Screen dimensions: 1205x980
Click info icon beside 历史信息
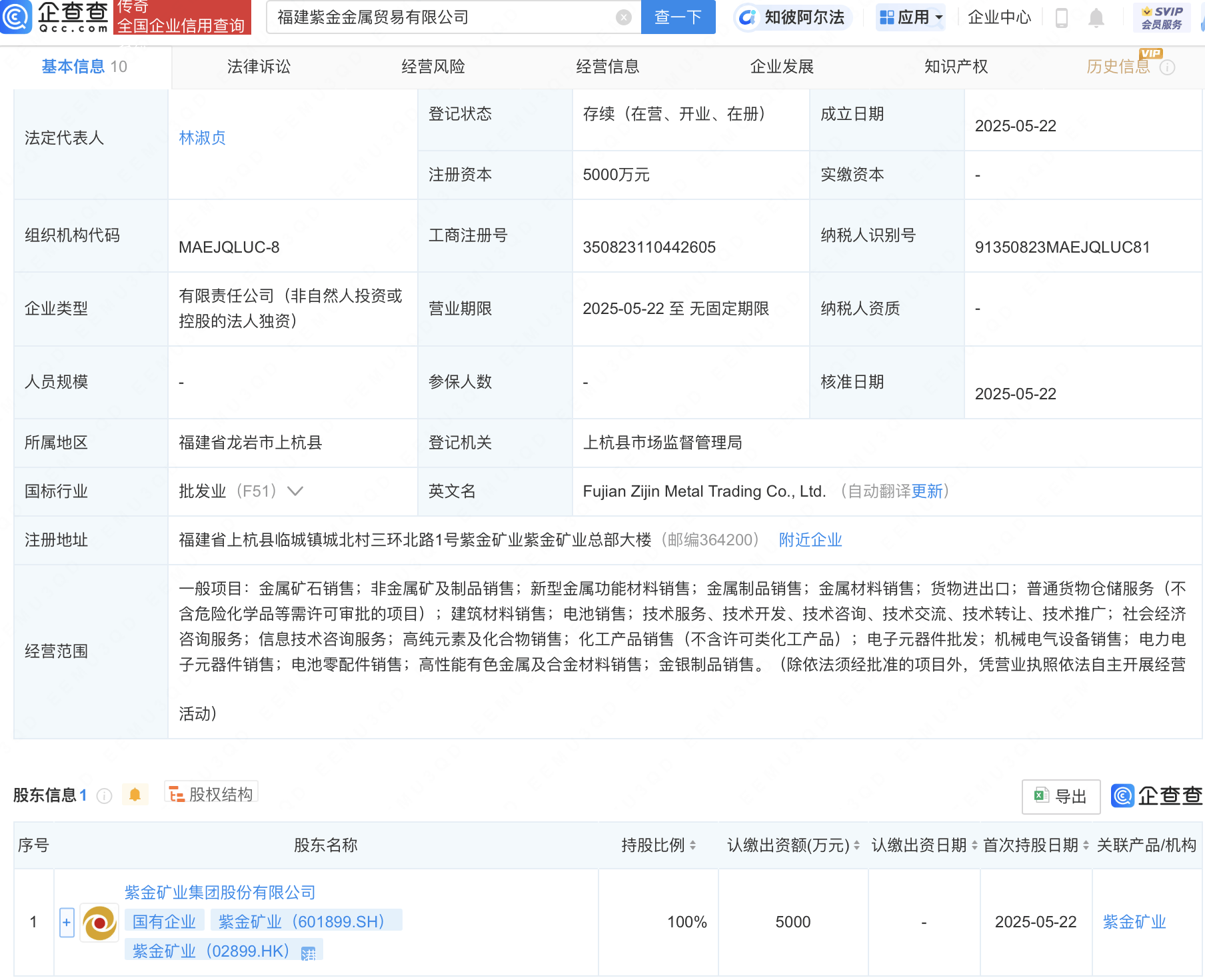(1167, 67)
